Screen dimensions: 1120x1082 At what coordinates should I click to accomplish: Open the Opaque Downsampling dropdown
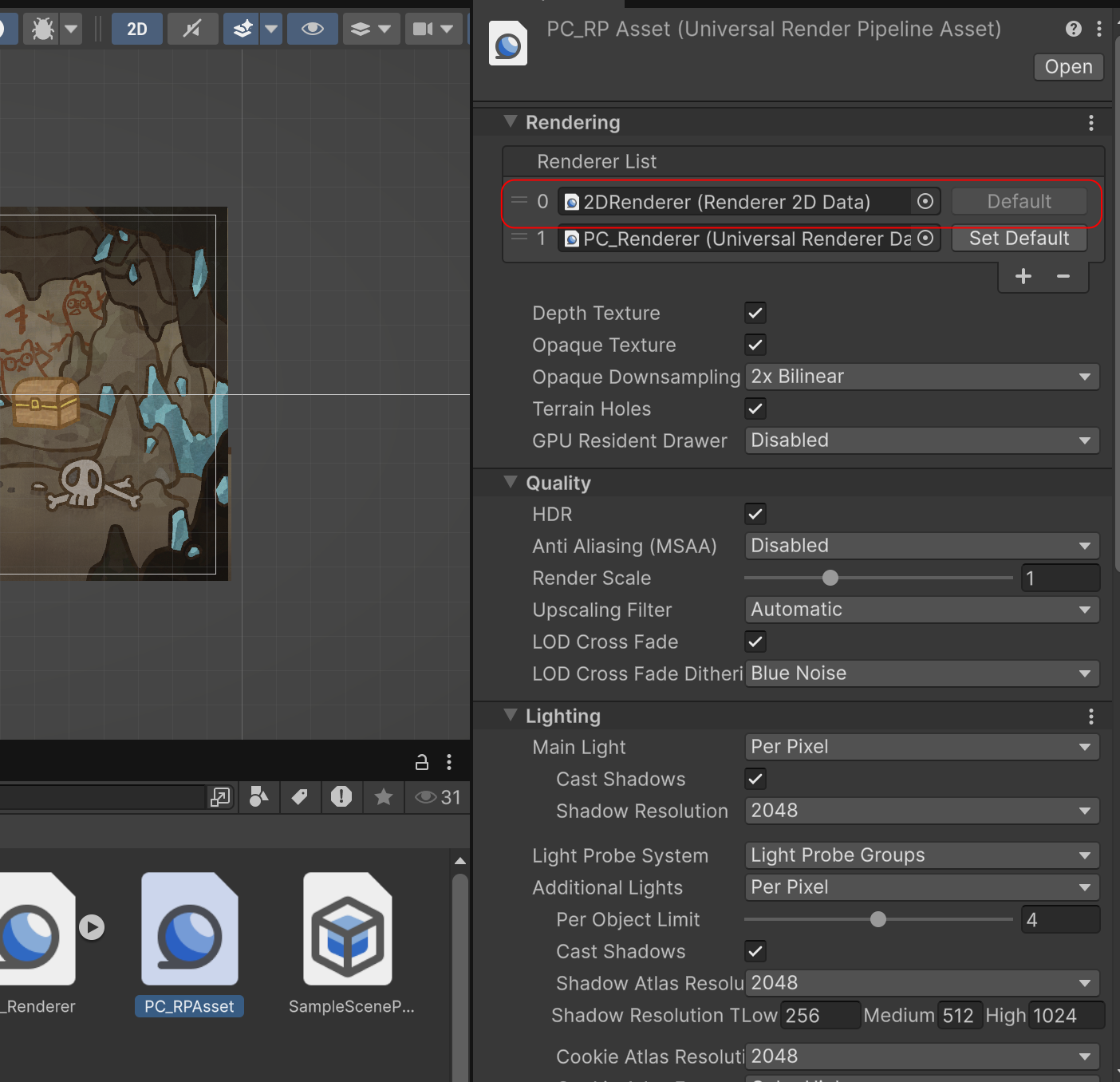922,377
